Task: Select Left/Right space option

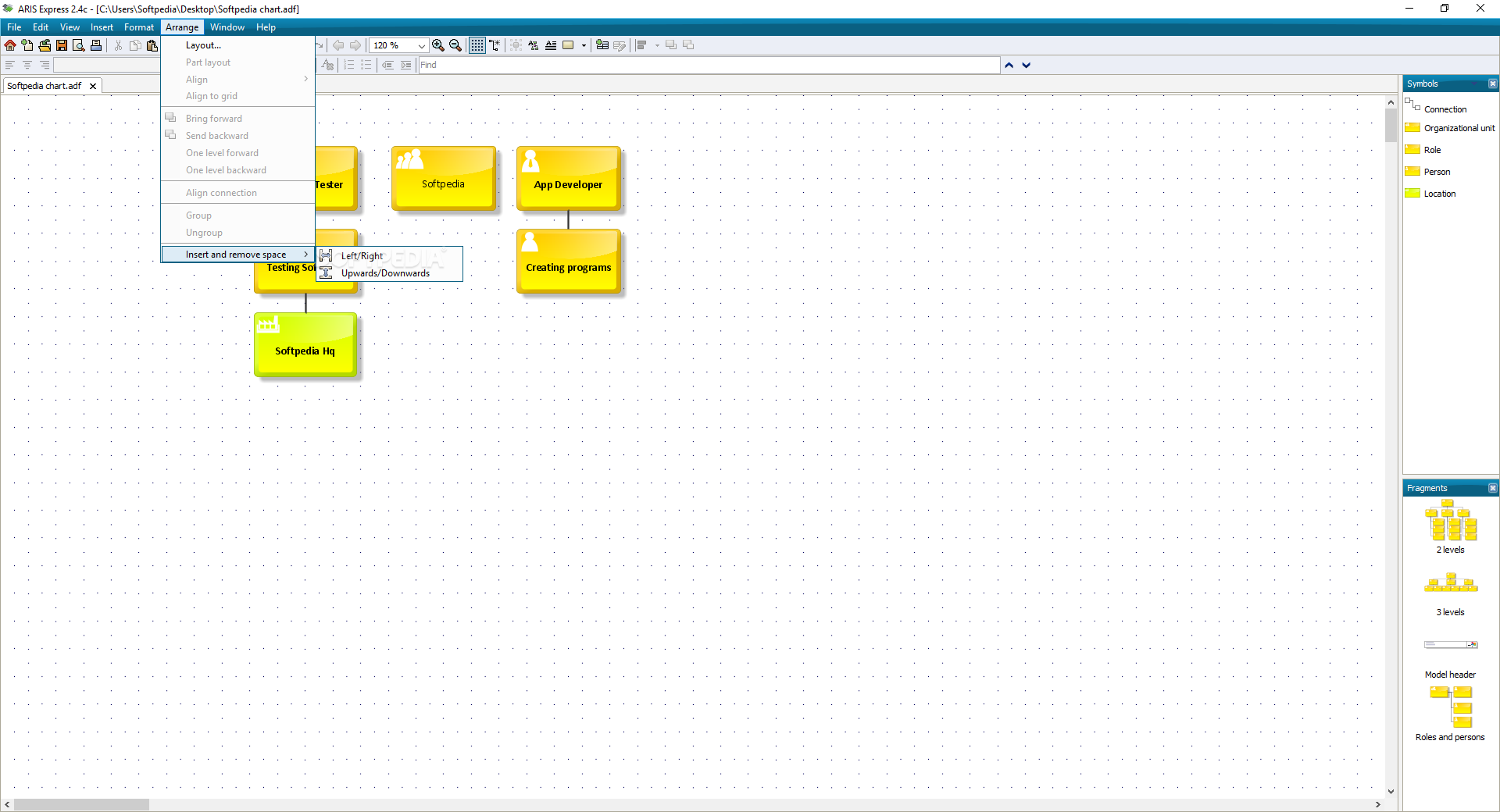Action: pyautogui.click(x=389, y=256)
